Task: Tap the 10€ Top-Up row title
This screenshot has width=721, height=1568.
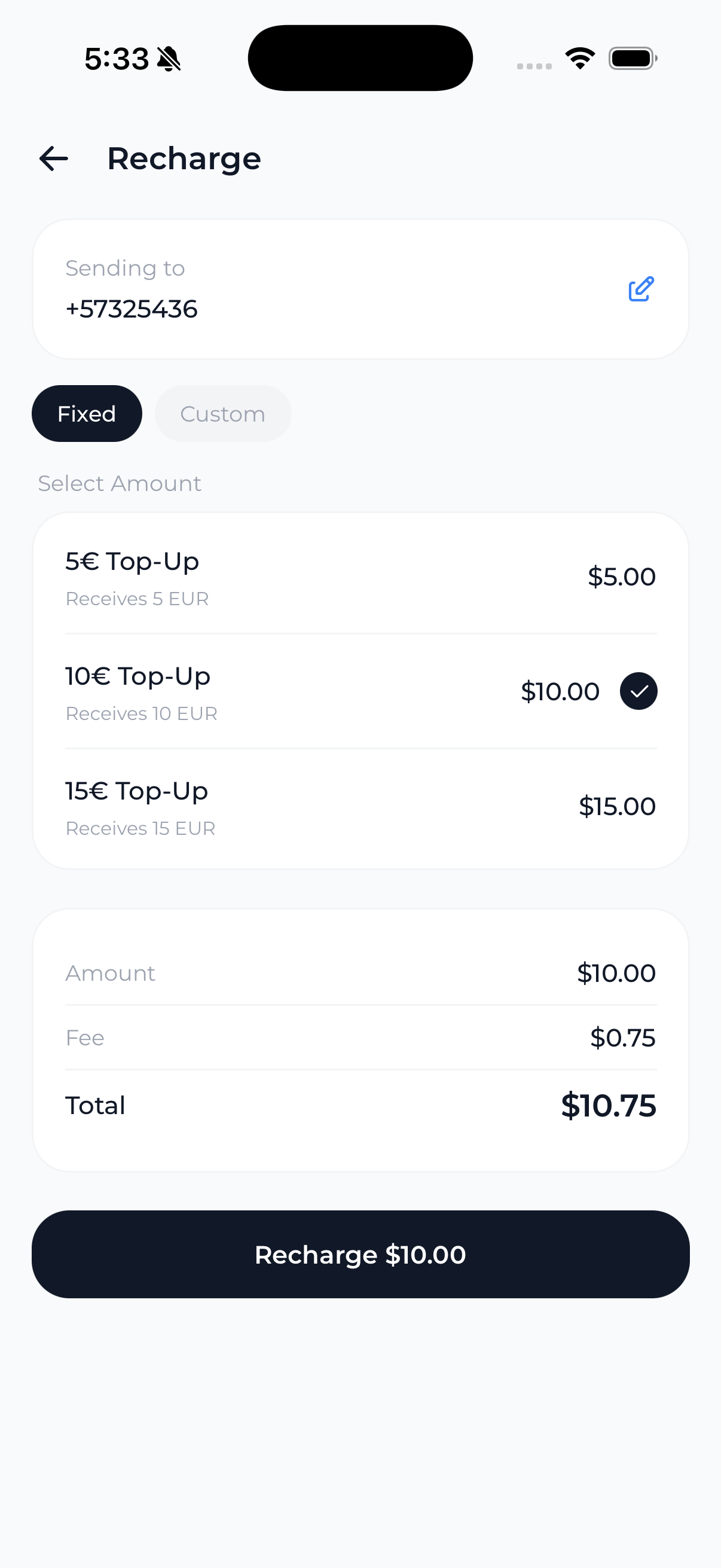Action: [138, 676]
